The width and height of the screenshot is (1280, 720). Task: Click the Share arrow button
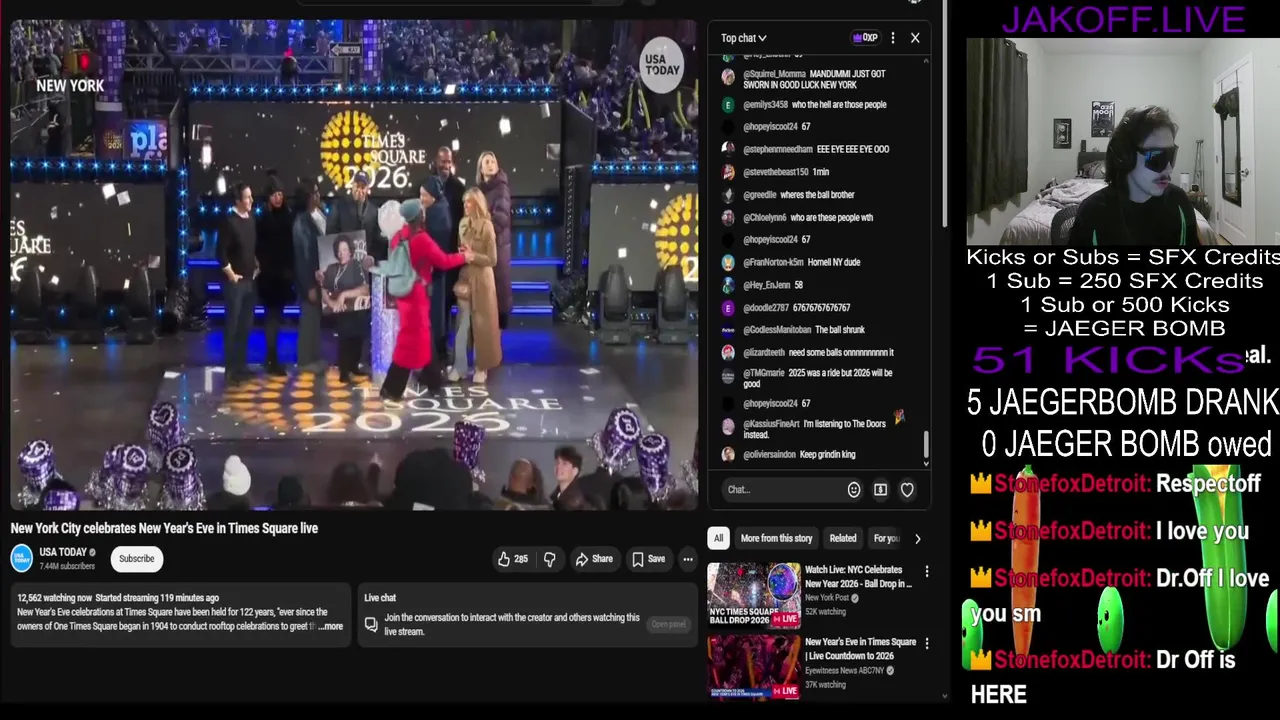coord(594,559)
